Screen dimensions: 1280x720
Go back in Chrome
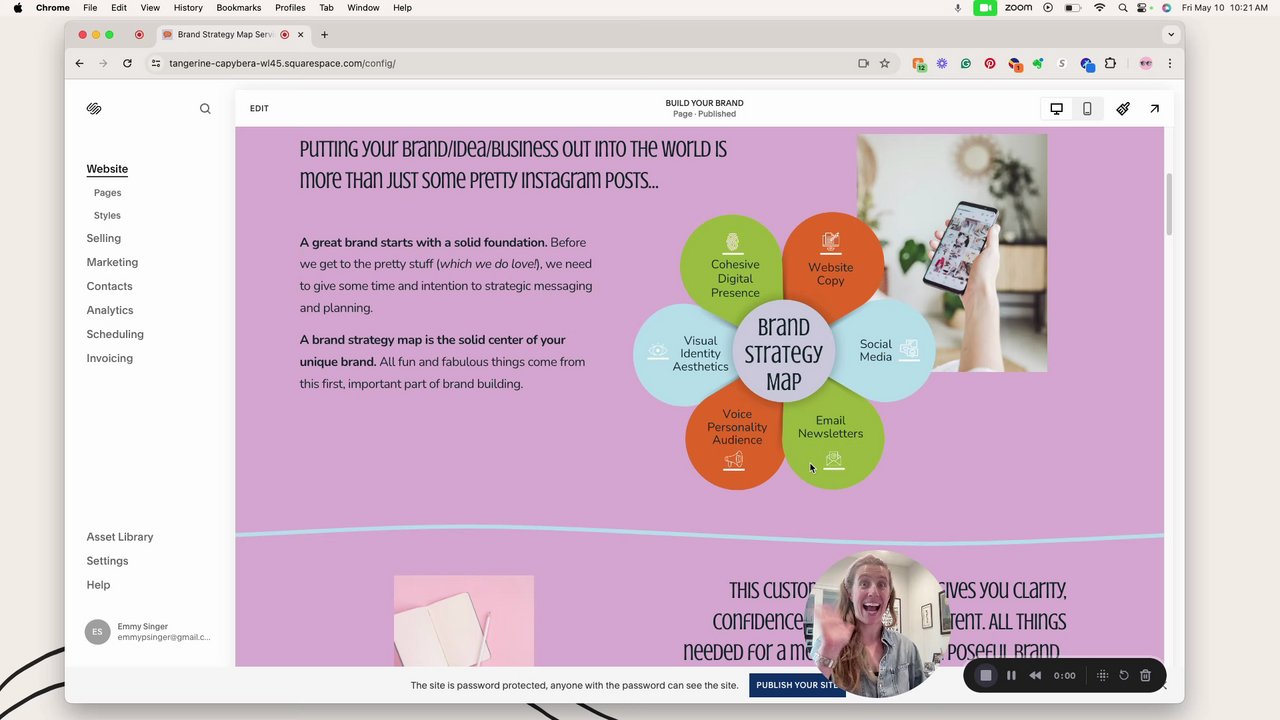[x=80, y=63]
